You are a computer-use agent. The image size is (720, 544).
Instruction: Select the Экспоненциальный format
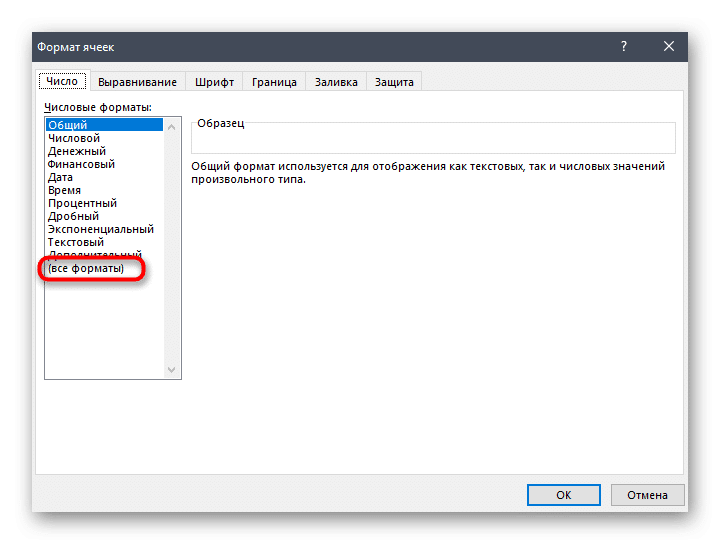click(104, 229)
